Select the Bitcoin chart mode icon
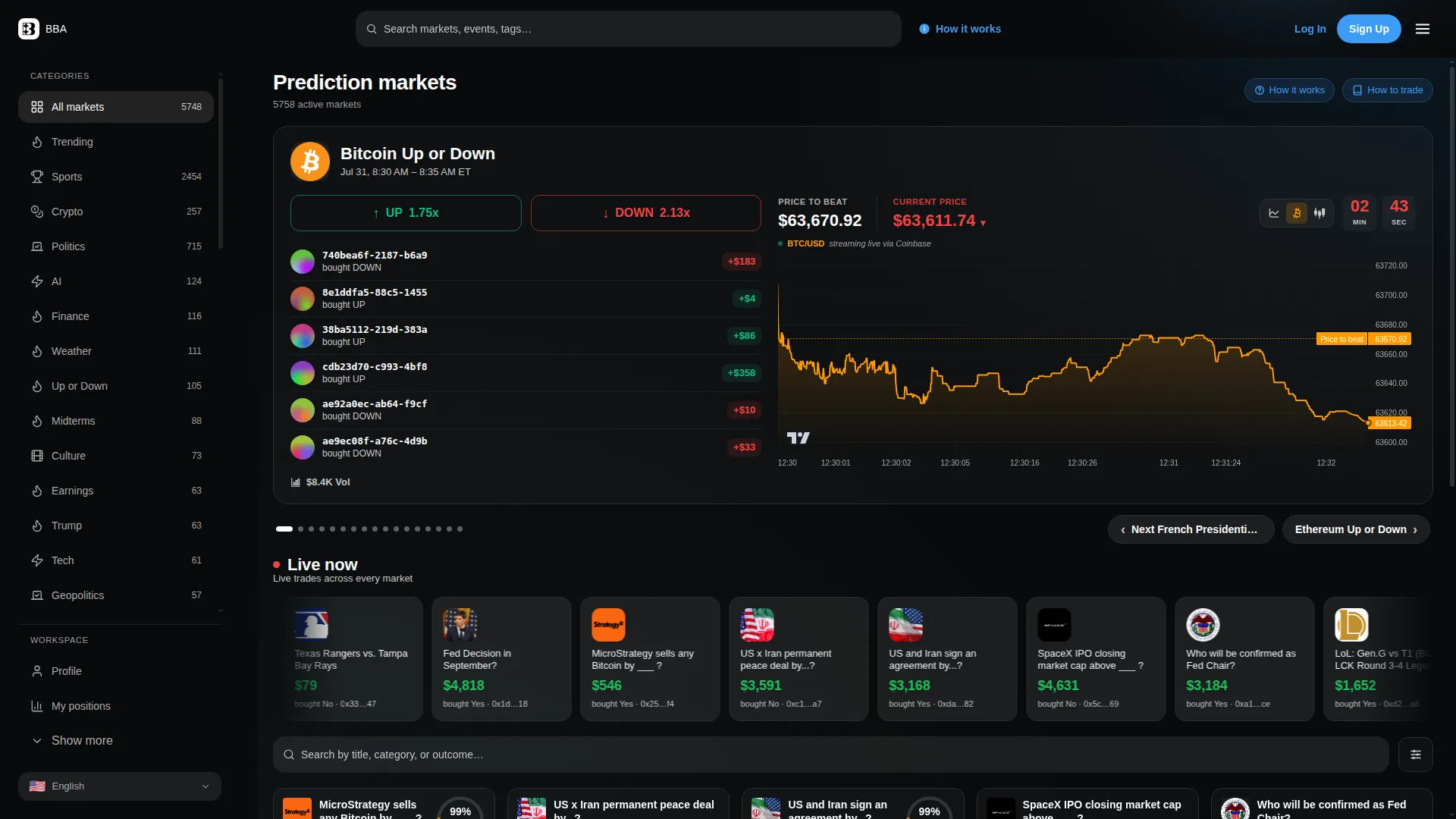Image resolution: width=1456 pixels, height=819 pixels. tap(1297, 213)
